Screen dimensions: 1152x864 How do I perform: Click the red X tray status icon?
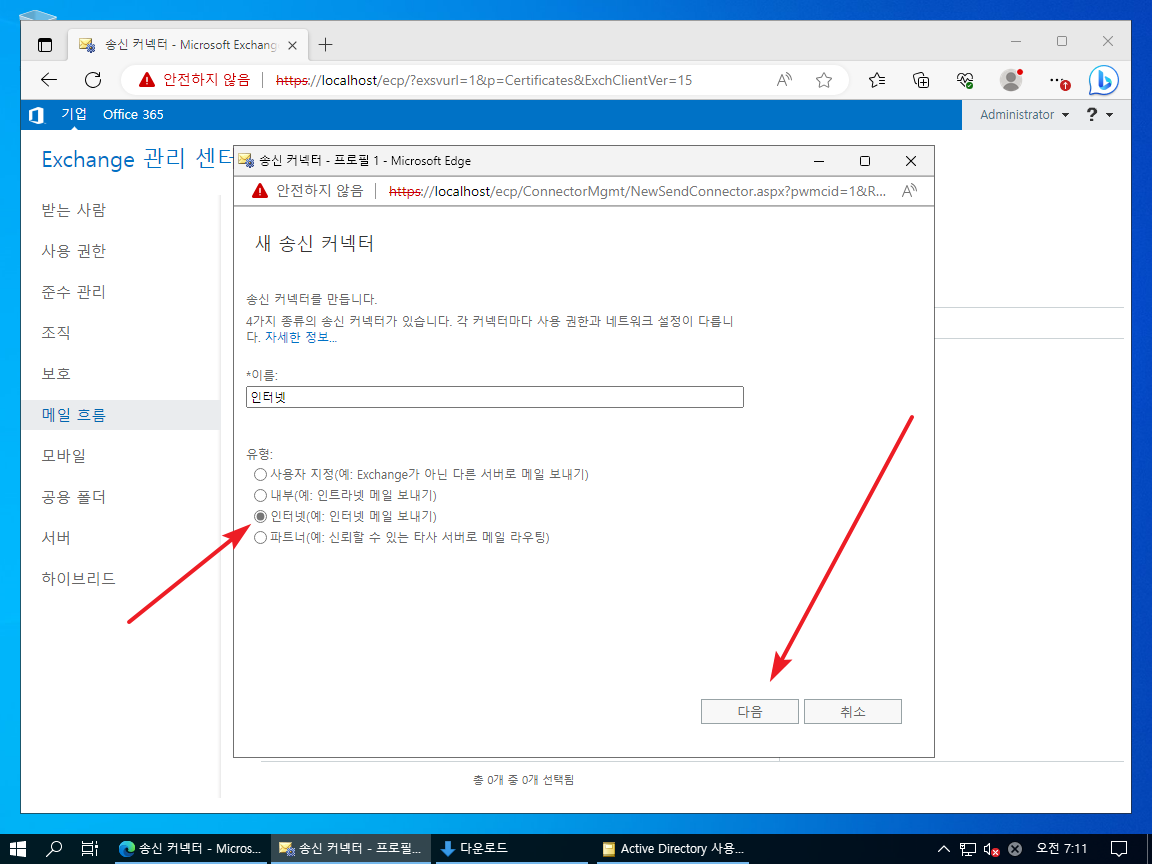(x=1015, y=849)
